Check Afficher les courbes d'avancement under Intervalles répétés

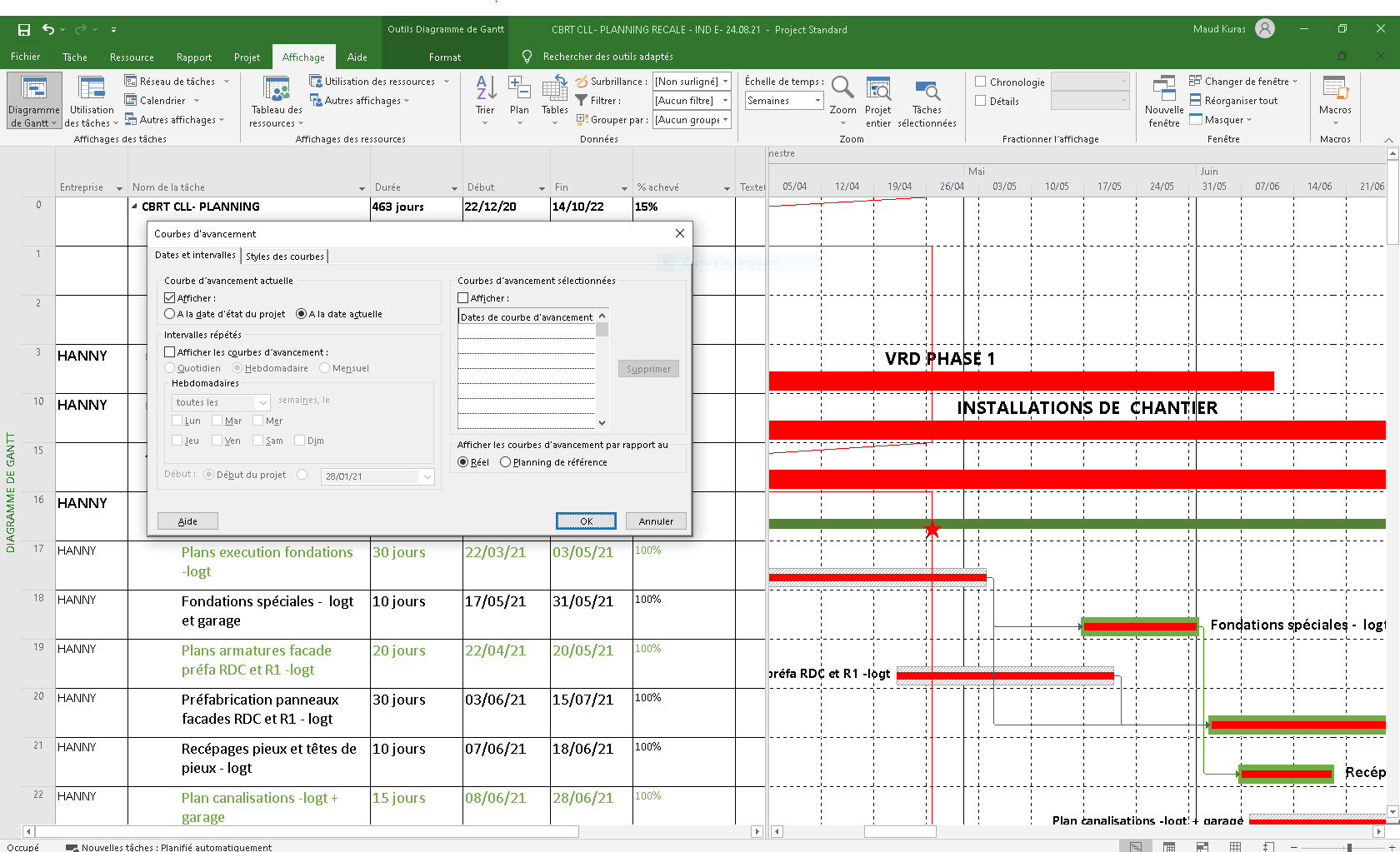coord(170,352)
